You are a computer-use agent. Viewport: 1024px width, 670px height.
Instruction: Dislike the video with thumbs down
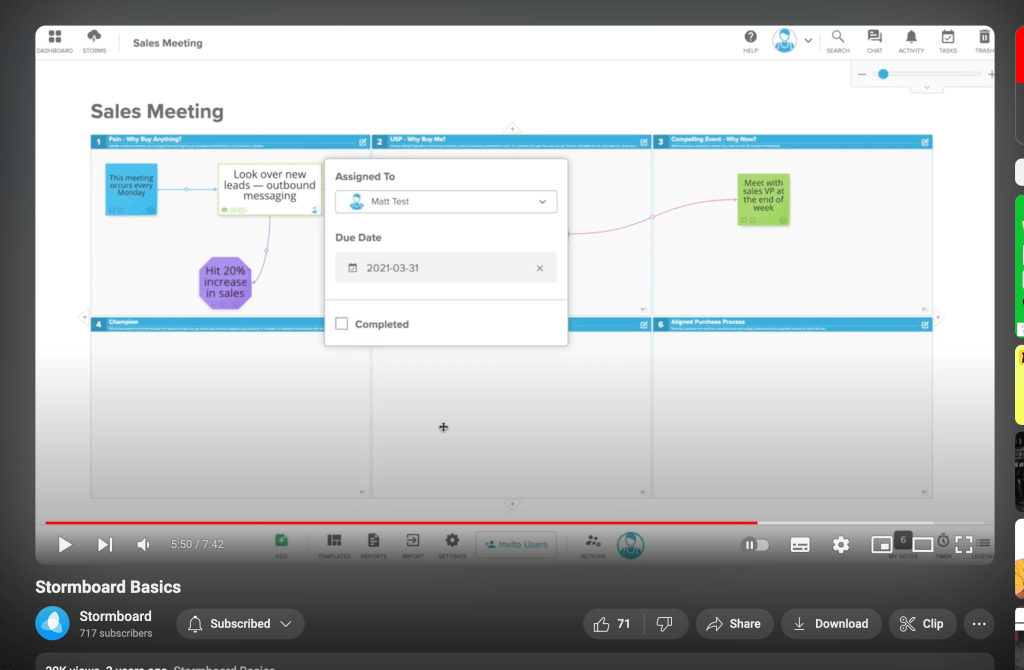point(665,624)
